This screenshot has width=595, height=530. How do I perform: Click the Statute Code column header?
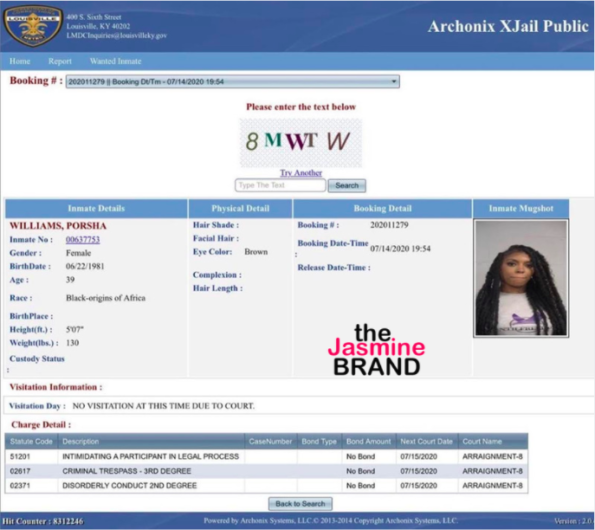tap(31, 442)
